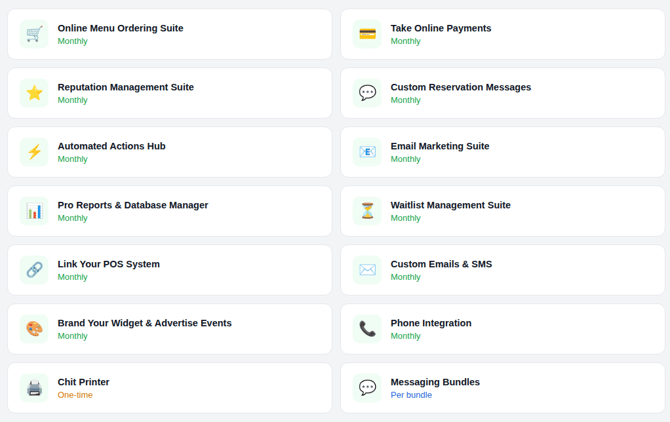The height and width of the screenshot is (422, 670).
Task: Click the telephone Phone Integration icon
Action: [x=367, y=329]
